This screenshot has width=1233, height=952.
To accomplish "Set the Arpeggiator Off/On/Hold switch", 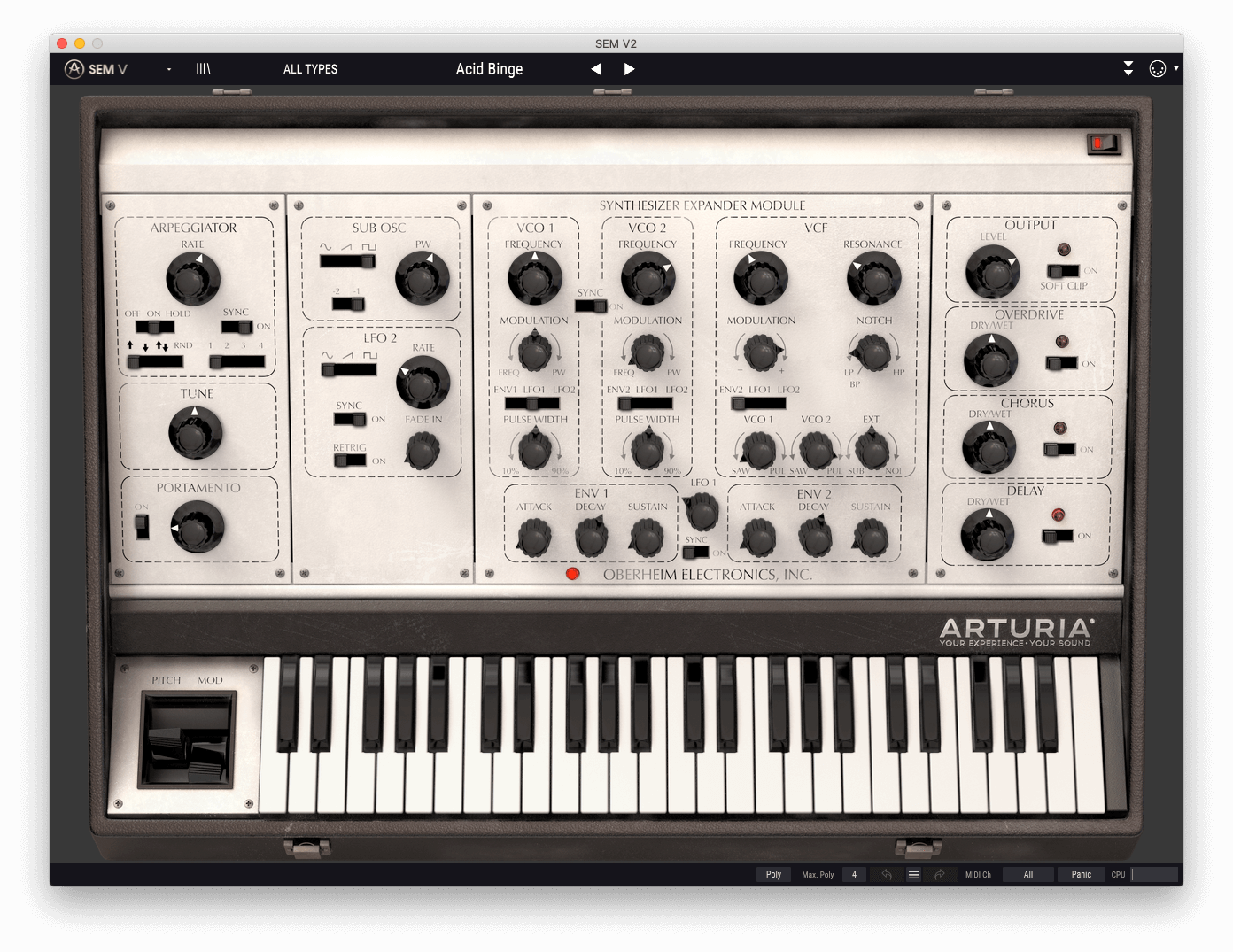I will click(155, 327).
